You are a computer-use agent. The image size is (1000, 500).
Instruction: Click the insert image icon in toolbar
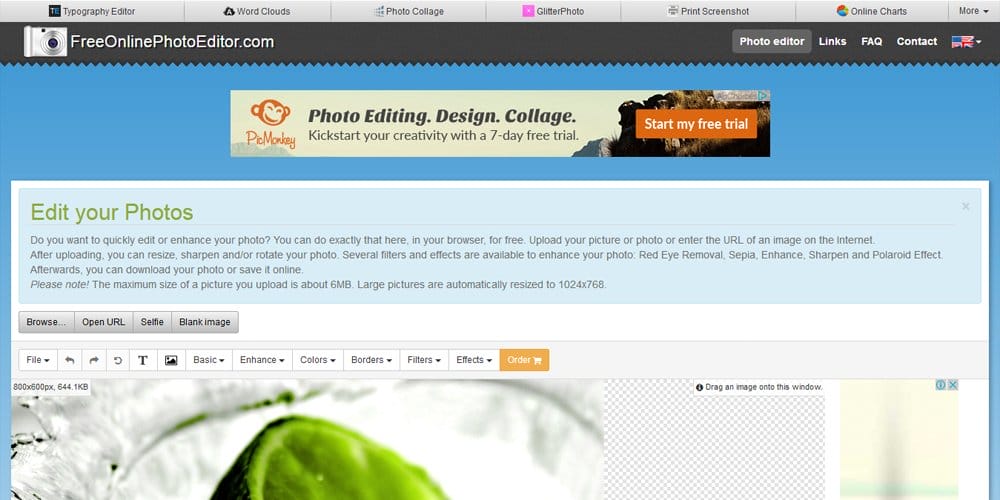point(171,360)
